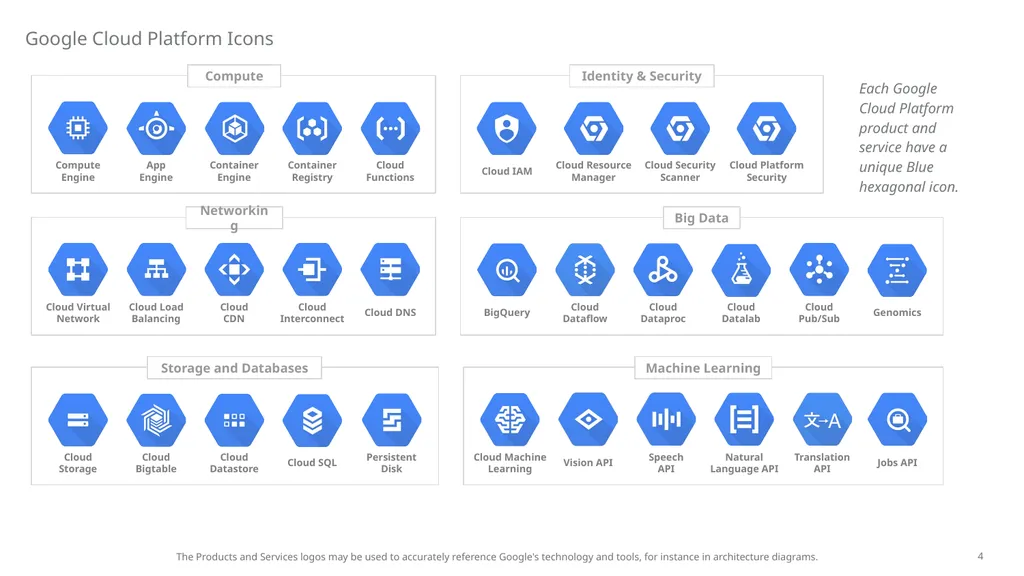Click the Cloud Datastore icon
Image resolution: width=1024 pixels, height=576 pixels.
coord(234,420)
